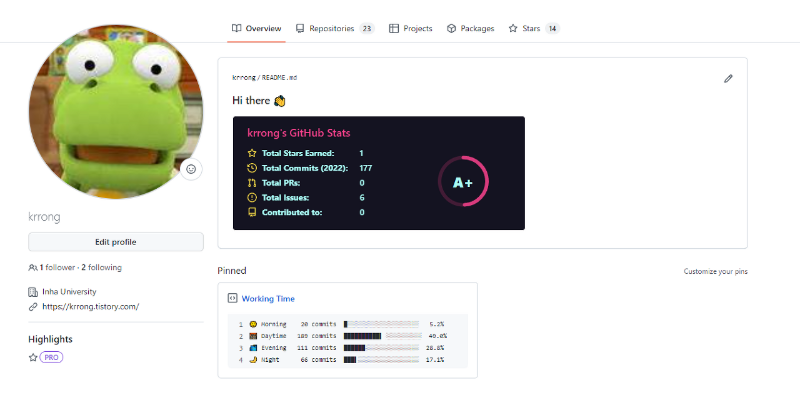Click the gist code icon beside Working Time
The width and height of the screenshot is (800, 394).
[x=232, y=298]
